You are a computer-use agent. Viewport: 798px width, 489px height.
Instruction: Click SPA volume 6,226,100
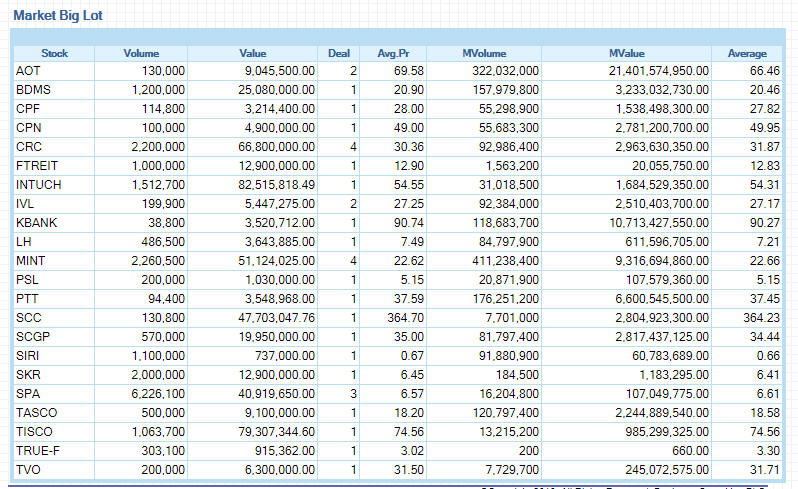tap(158, 394)
